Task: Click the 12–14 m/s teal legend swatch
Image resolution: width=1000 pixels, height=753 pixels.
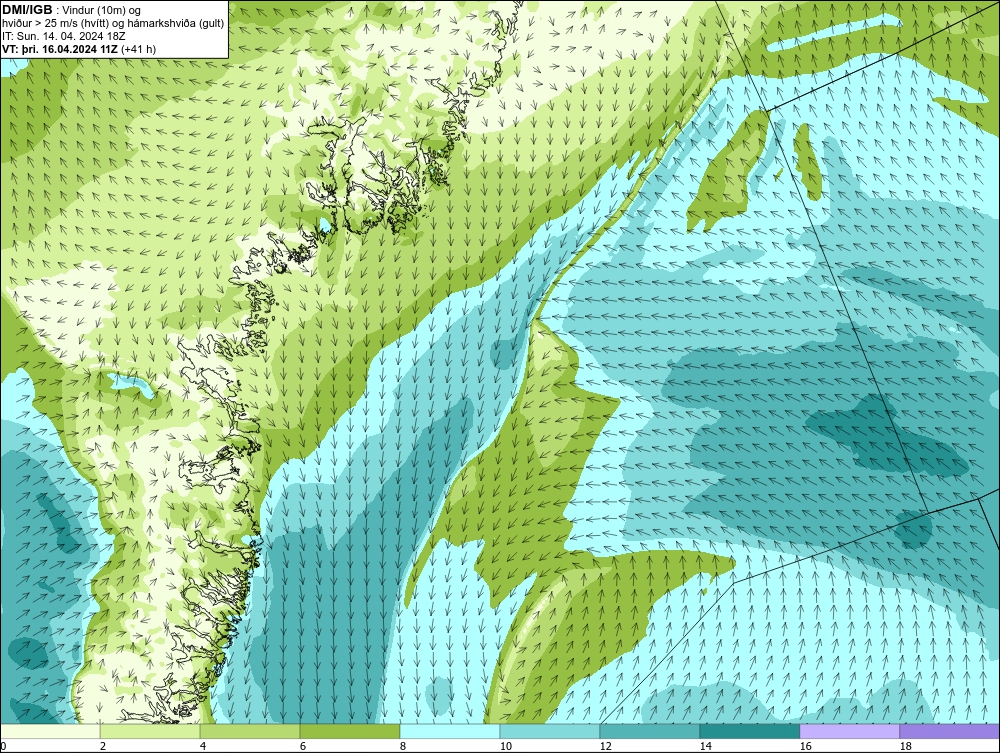Action: tap(649, 731)
